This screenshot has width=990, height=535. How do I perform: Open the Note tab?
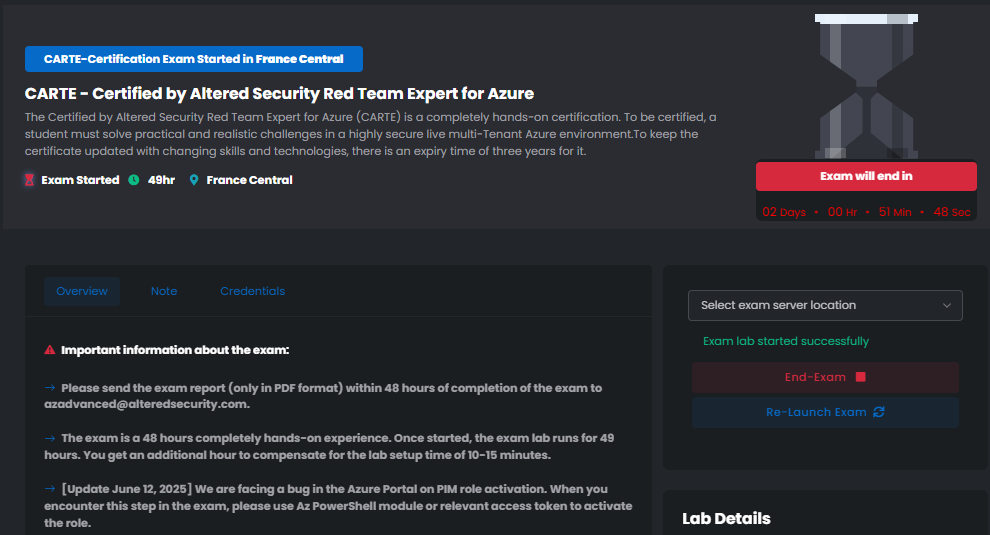(x=164, y=291)
